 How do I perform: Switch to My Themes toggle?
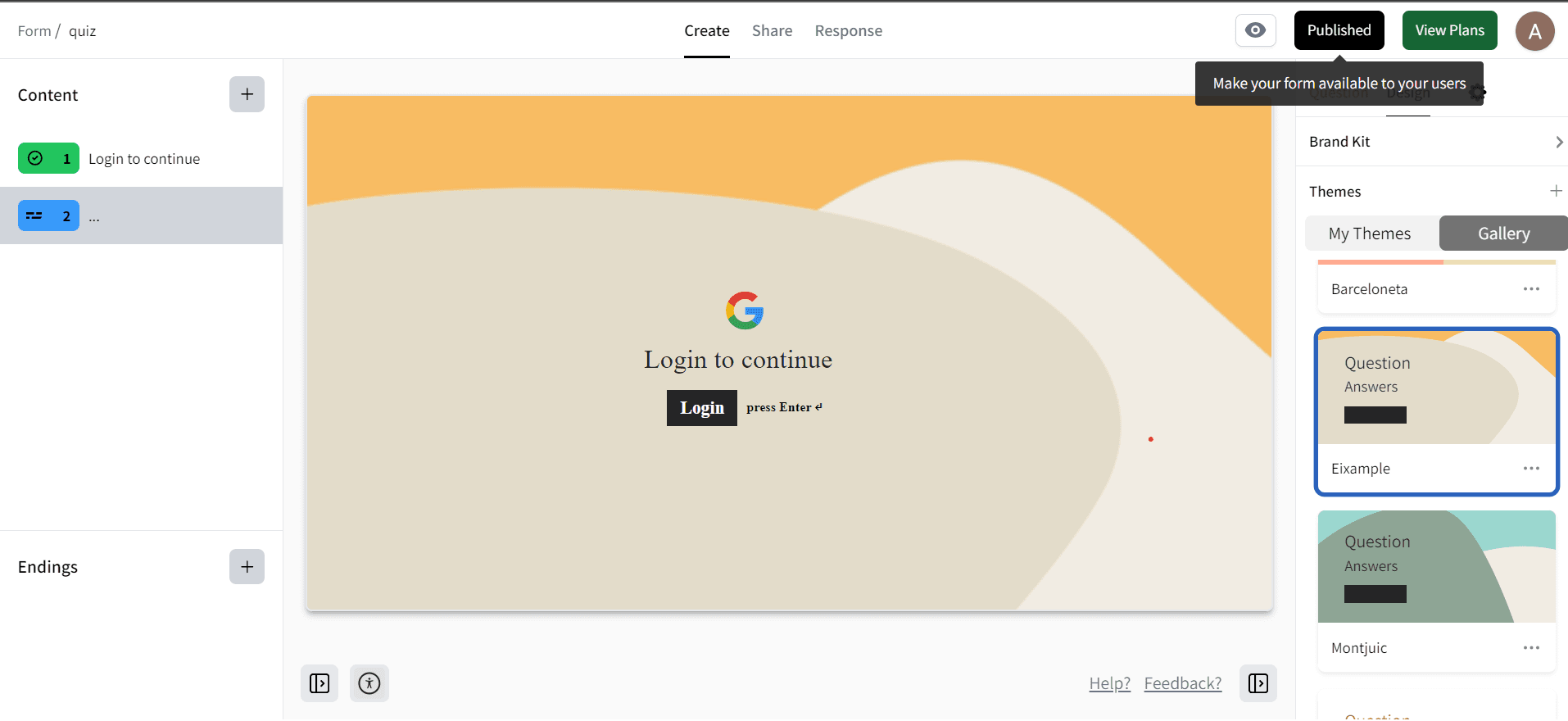[x=1370, y=234]
